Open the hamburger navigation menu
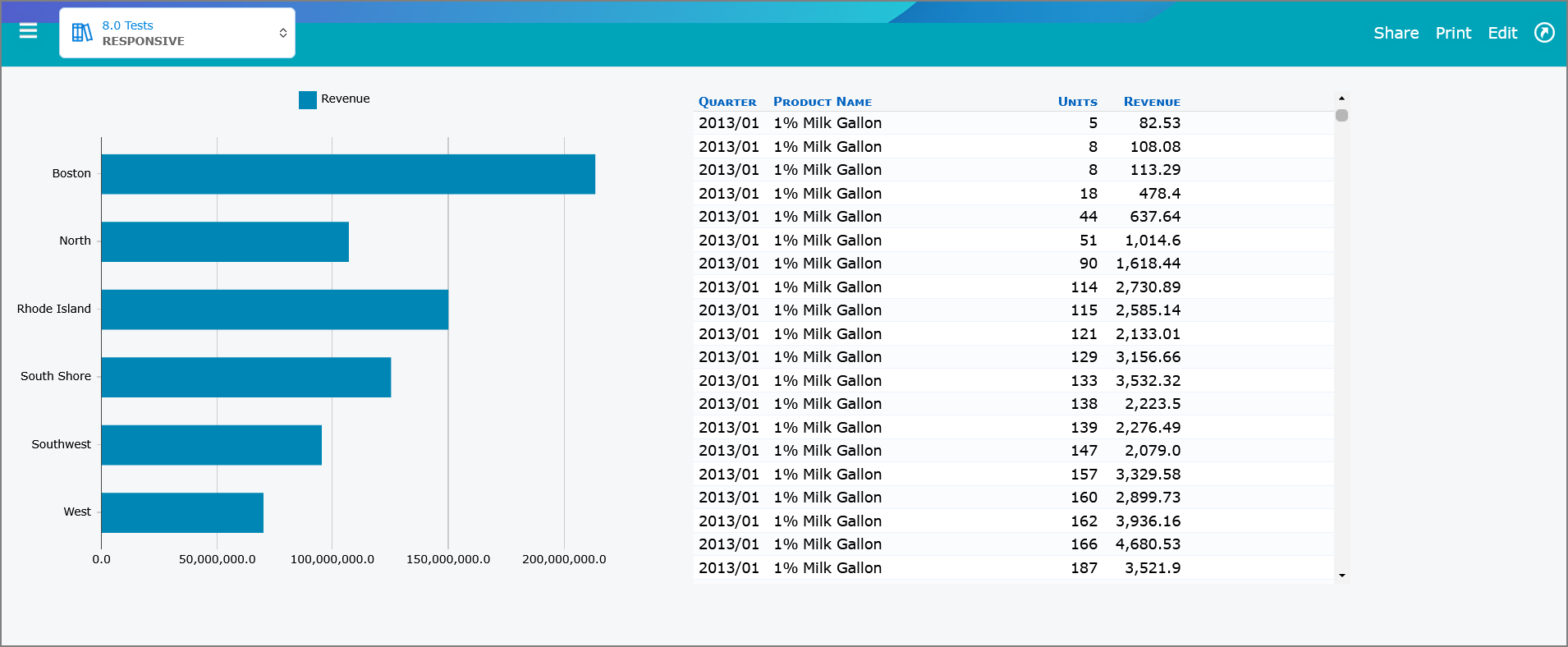 [x=29, y=31]
